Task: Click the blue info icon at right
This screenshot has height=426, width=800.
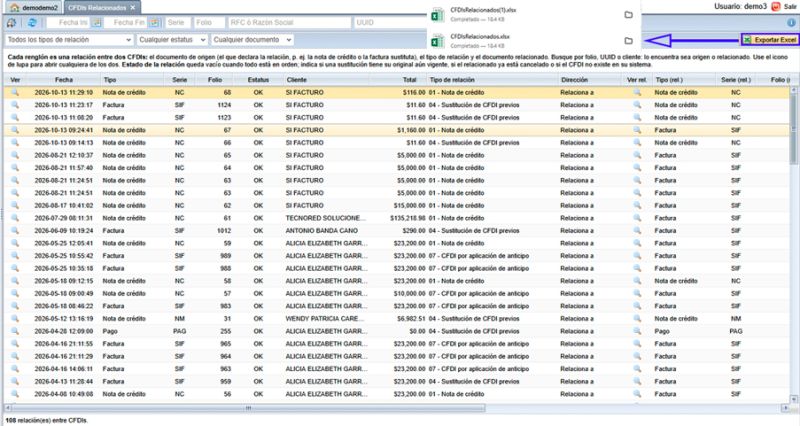Action: click(791, 23)
